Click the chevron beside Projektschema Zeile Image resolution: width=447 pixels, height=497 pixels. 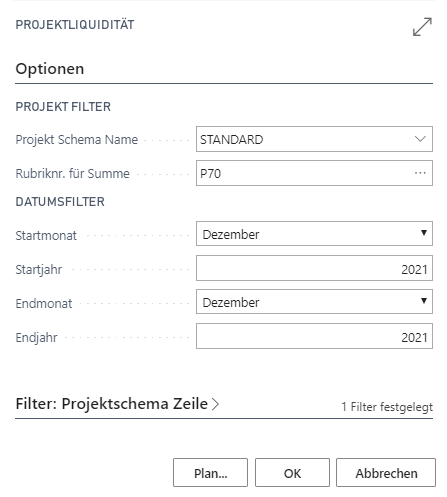216,404
